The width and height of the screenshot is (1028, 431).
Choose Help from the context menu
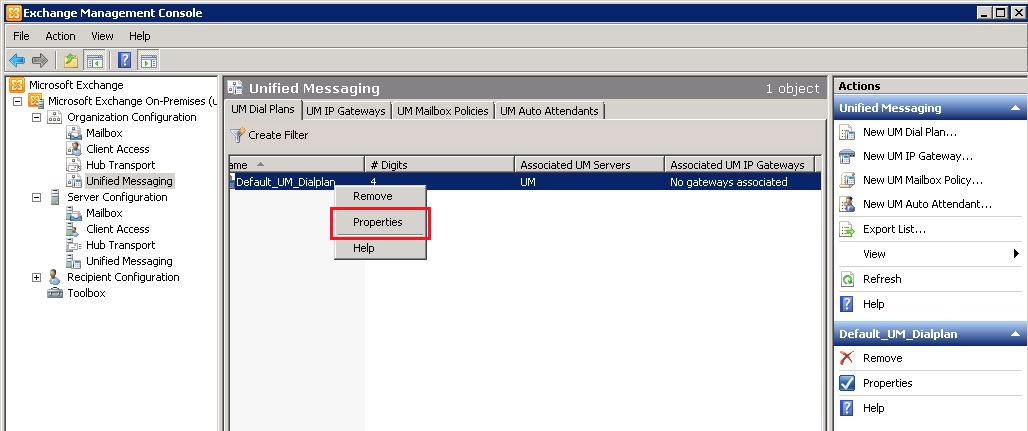380,248
